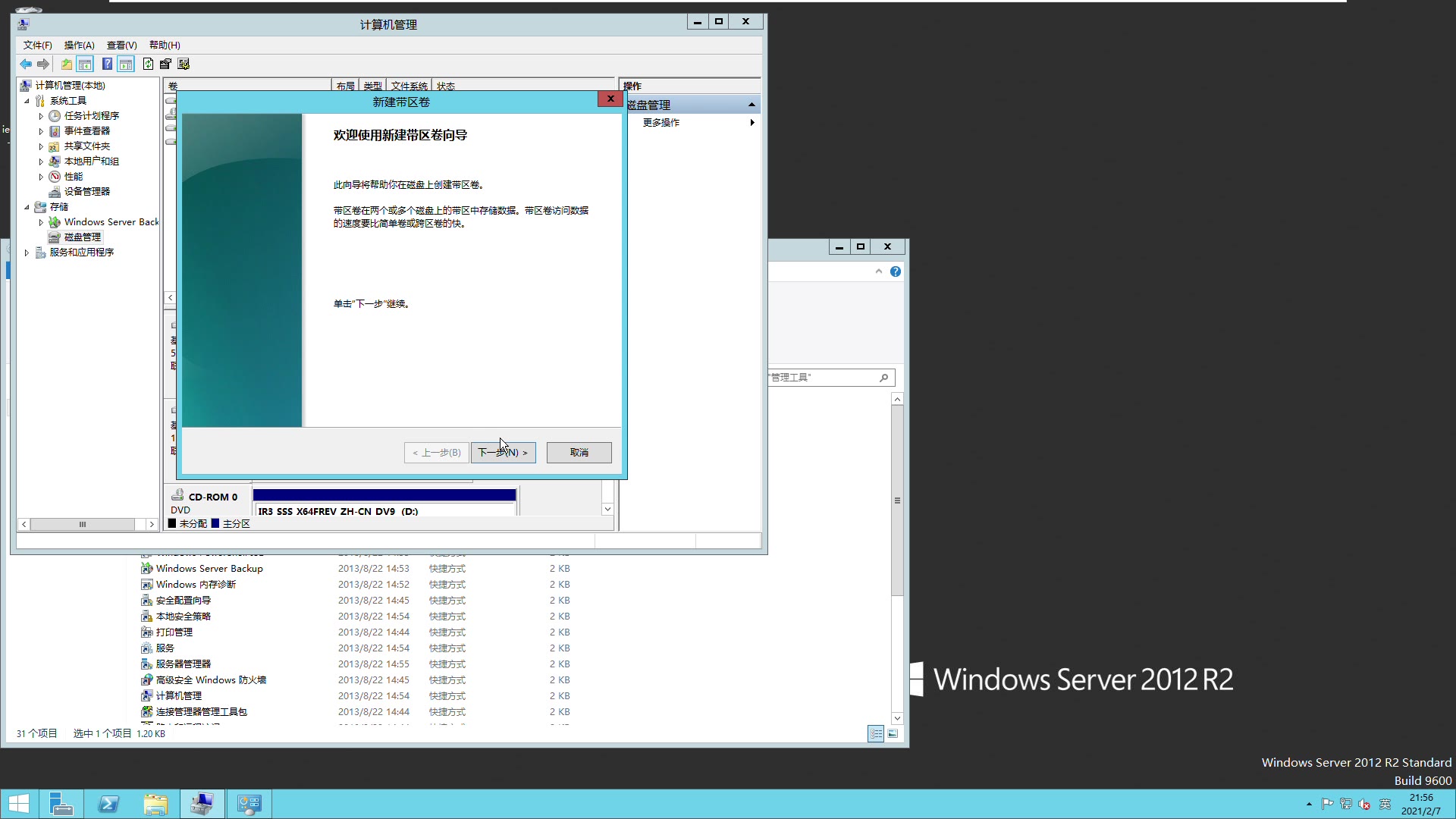Select 打印管理 in the Explorer list
Screen dimensions: 1456x819
click(174, 632)
